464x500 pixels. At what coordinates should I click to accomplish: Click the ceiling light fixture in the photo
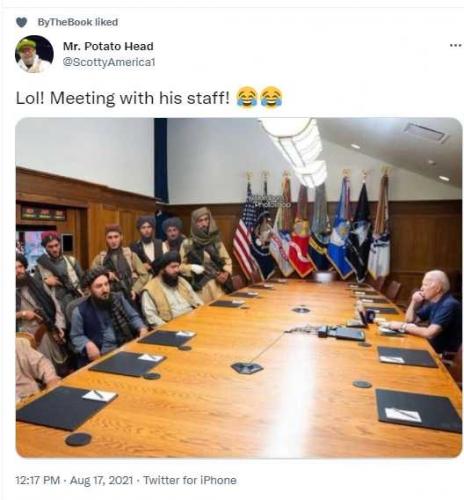click(x=293, y=149)
